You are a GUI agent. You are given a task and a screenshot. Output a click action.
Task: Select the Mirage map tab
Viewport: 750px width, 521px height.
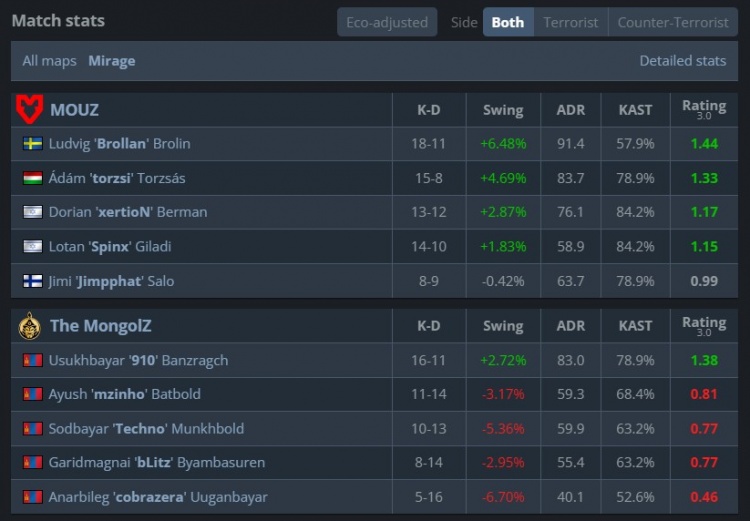pos(111,61)
